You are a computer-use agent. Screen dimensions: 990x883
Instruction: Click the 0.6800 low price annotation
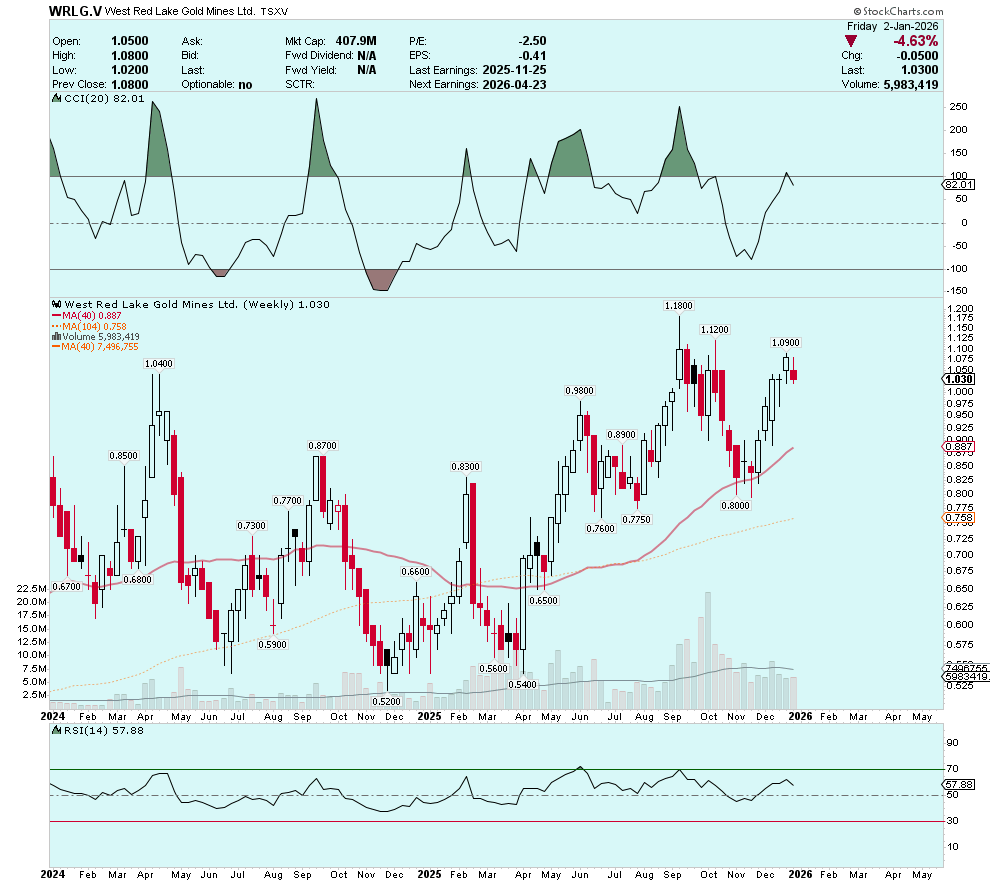(138, 579)
